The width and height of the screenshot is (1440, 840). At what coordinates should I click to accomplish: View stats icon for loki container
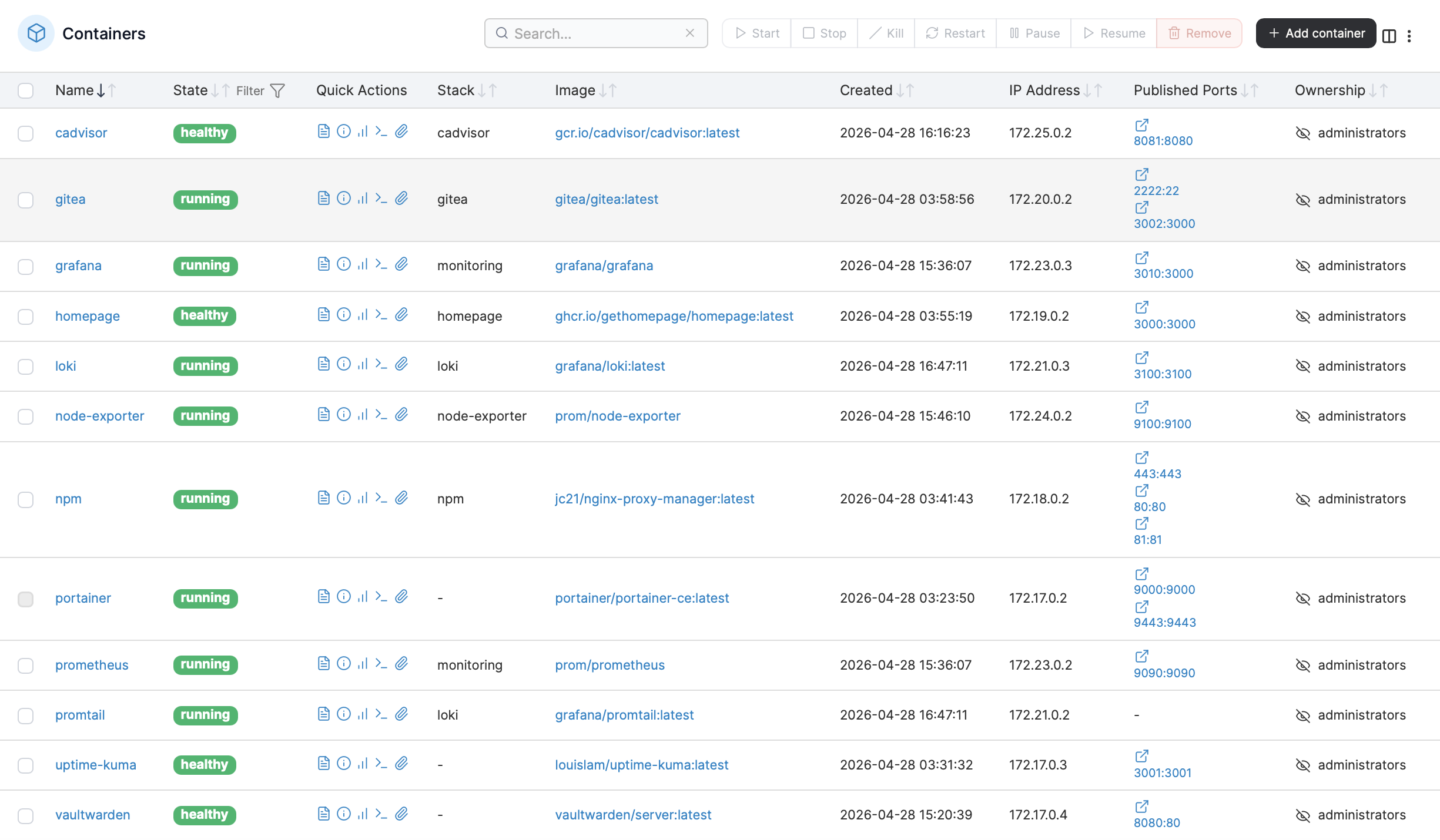(x=363, y=364)
